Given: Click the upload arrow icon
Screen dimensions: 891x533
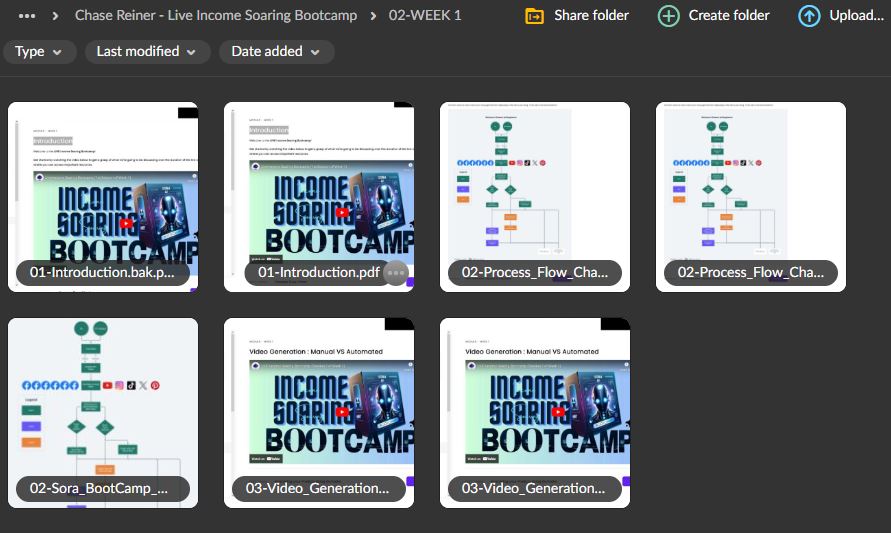Looking at the screenshot, I should click(809, 16).
